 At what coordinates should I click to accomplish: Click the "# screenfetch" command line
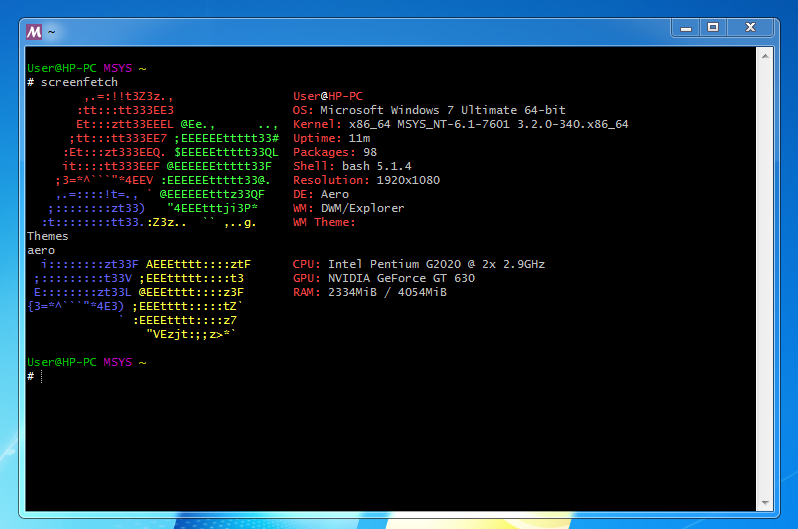[73, 82]
